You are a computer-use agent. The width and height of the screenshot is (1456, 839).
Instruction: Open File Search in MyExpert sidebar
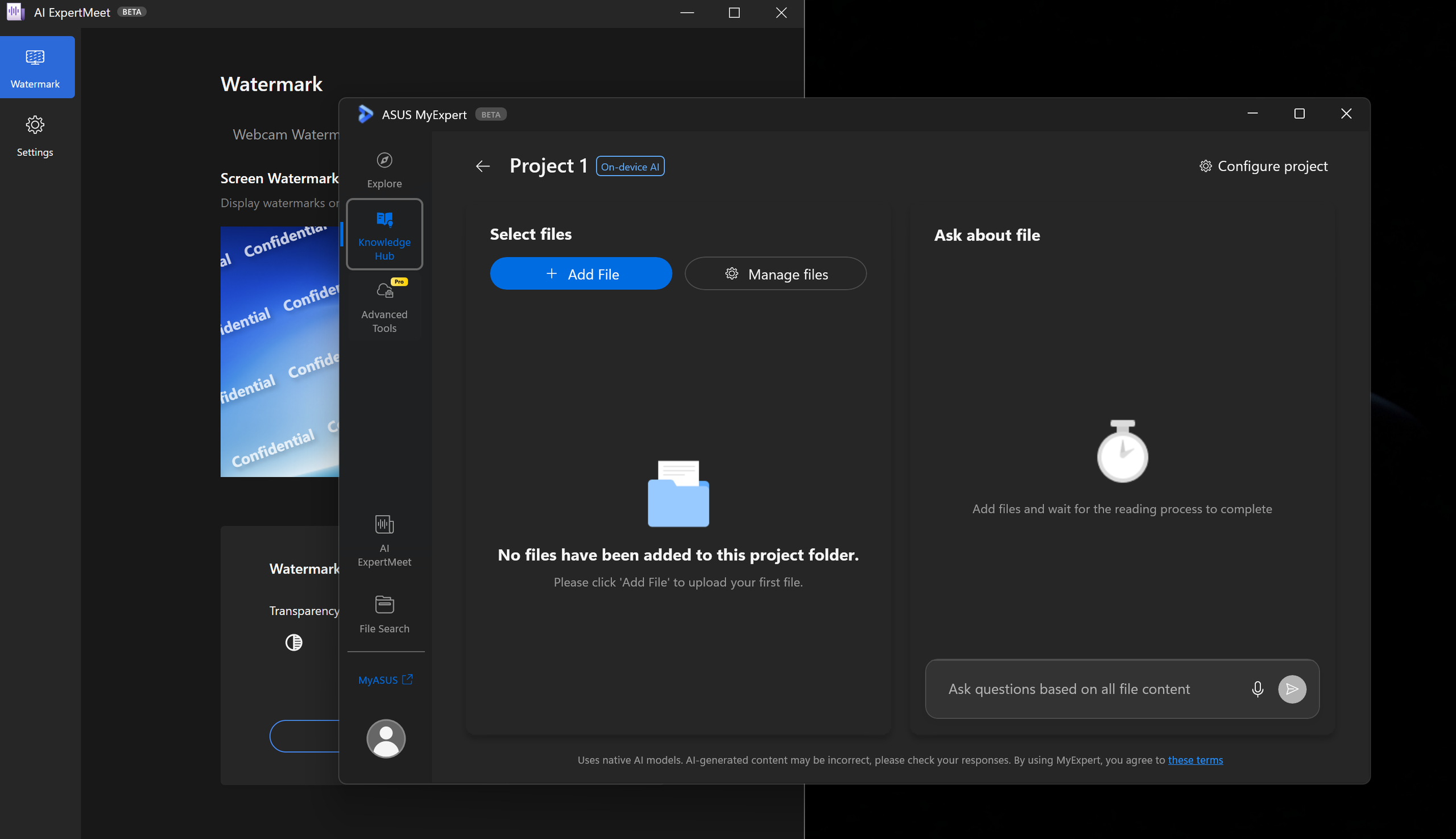(384, 614)
